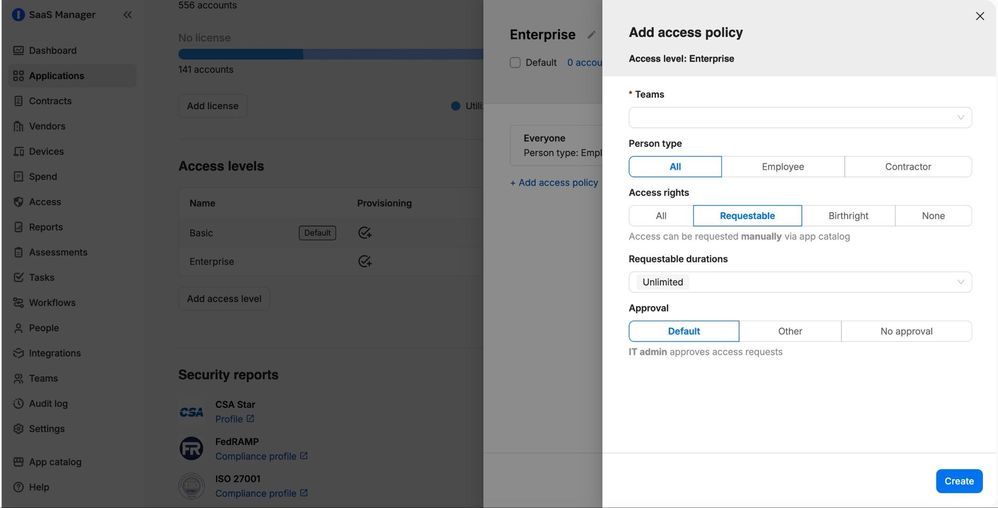Viewport: 998px width, 508px height.
Task: Toggle the Default checkbox for Enterprise
Action: tap(515, 62)
